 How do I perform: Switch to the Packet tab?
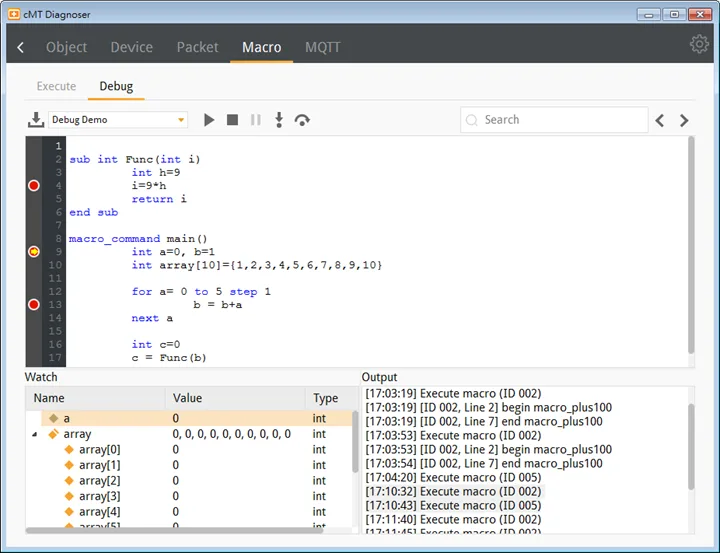click(197, 47)
